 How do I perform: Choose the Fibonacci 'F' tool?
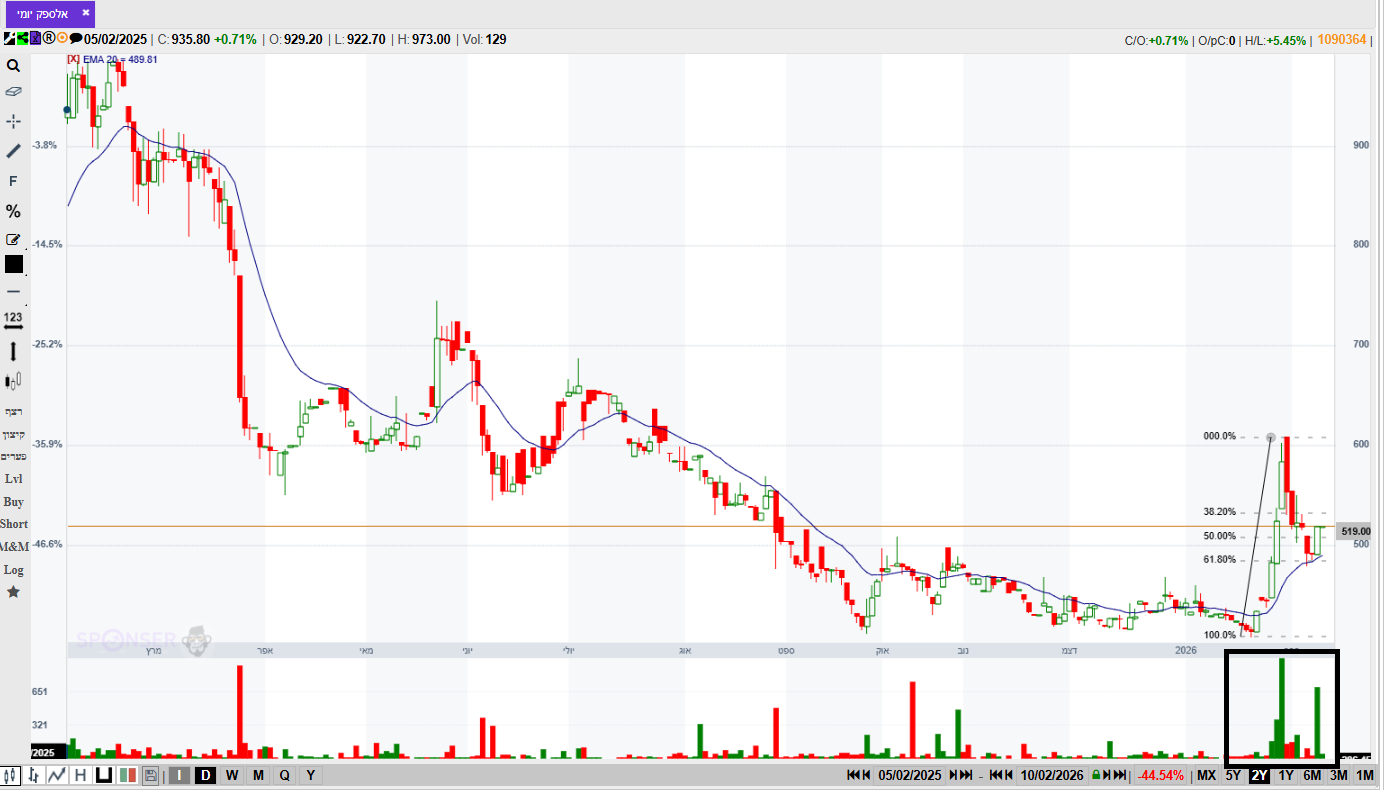pyautogui.click(x=13, y=181)
